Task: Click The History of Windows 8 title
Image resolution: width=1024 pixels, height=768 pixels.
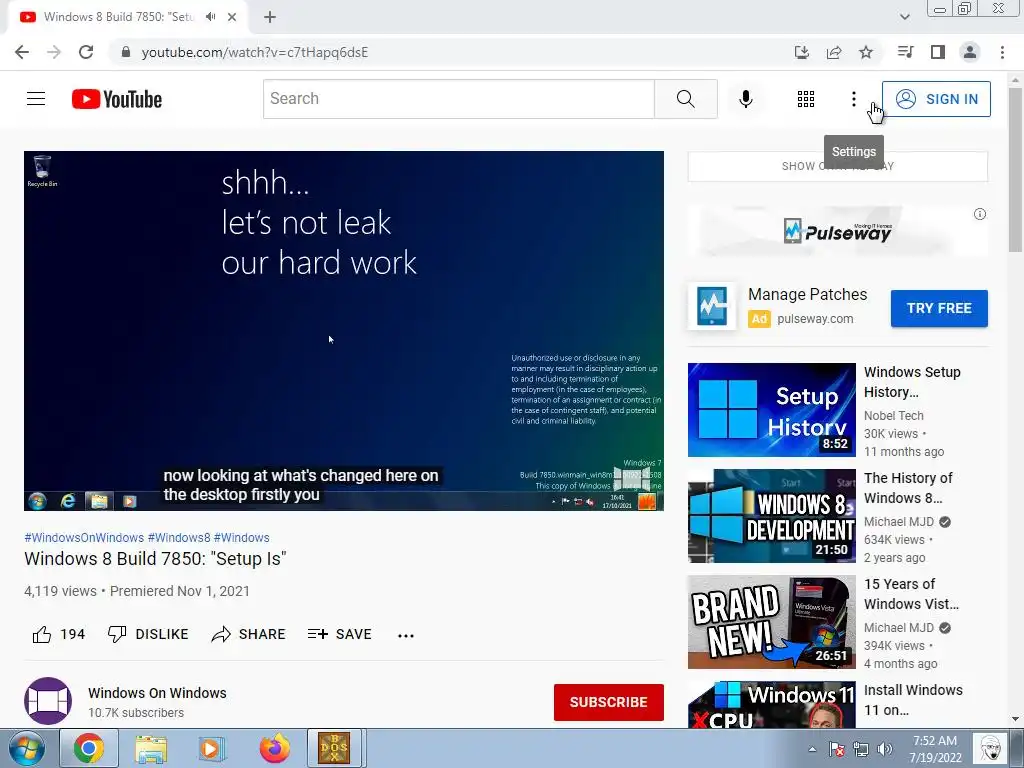Action: (908, 488)
